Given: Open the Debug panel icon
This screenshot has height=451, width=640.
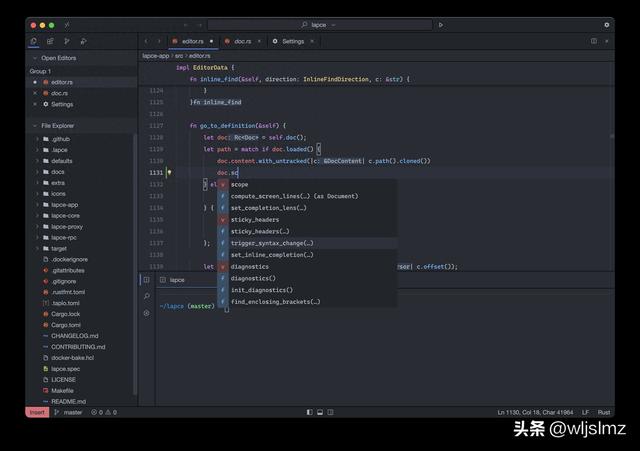Looking at the screenshot, I should click(x=83, y=41).
